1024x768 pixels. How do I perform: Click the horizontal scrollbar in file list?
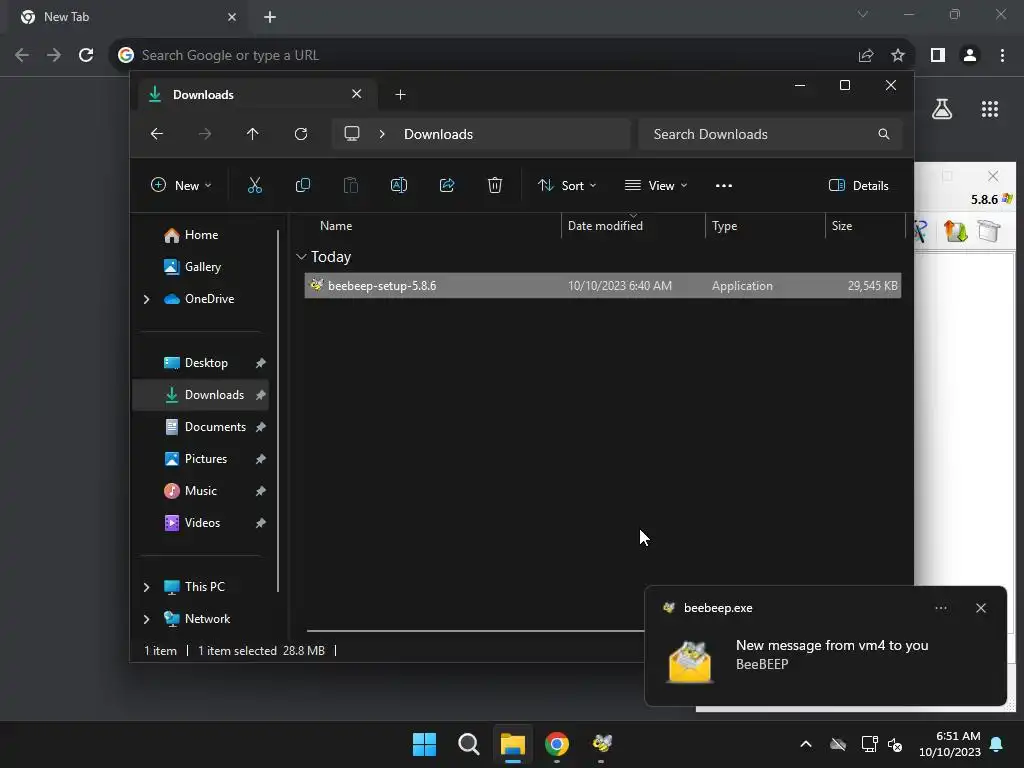click(475, 631)
